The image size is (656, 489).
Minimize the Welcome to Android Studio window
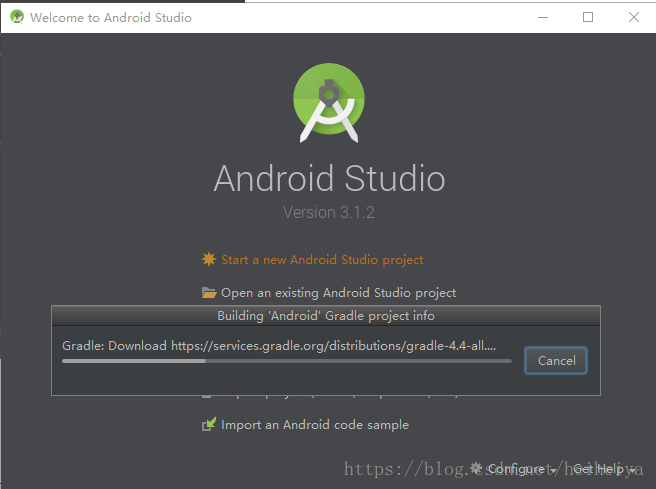pyautogui.click(x=543, y=17)
